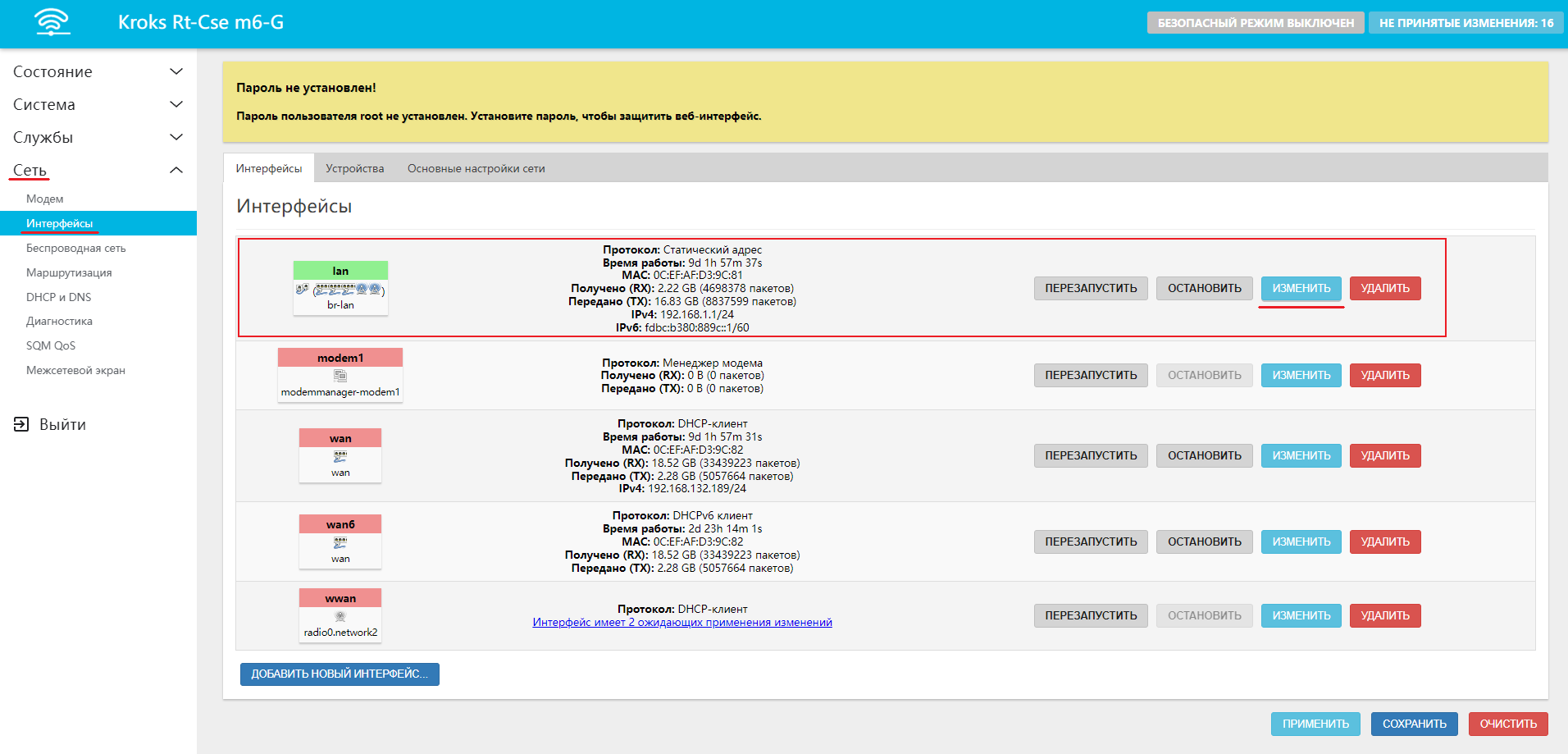The image size is (1568, 754).
Task: Click the logout icon beside Выйти
Action: pyautogui.click(x=21, y=424)
